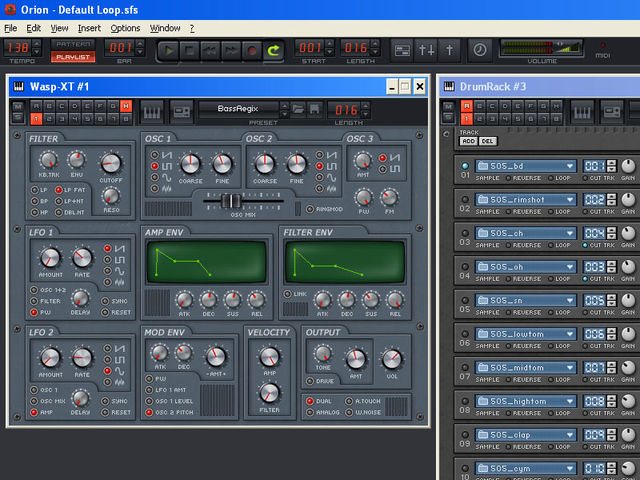This screenshot has width=640, height=480.
Task: Open the mixer sliders icon in toolbar
Action: pyautogui.click(x=426, y=50)
